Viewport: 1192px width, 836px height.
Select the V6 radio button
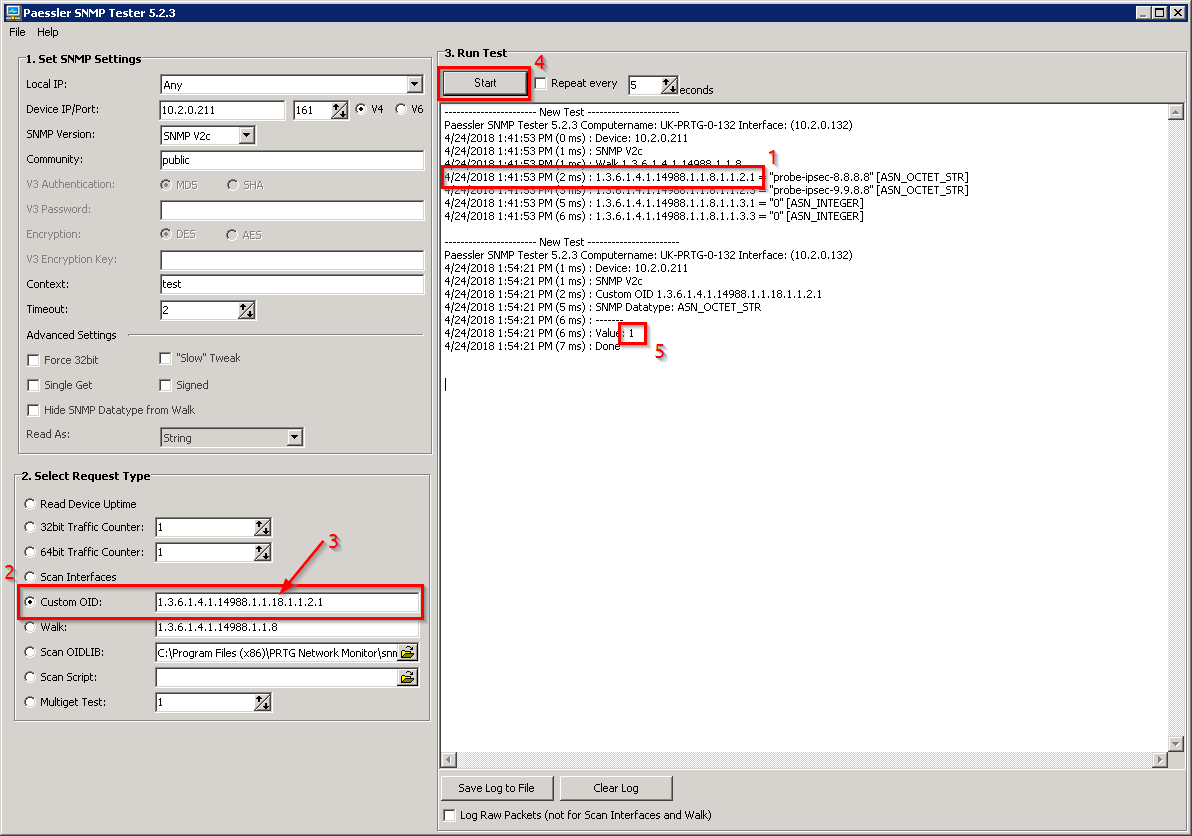(x=401, y=109)
